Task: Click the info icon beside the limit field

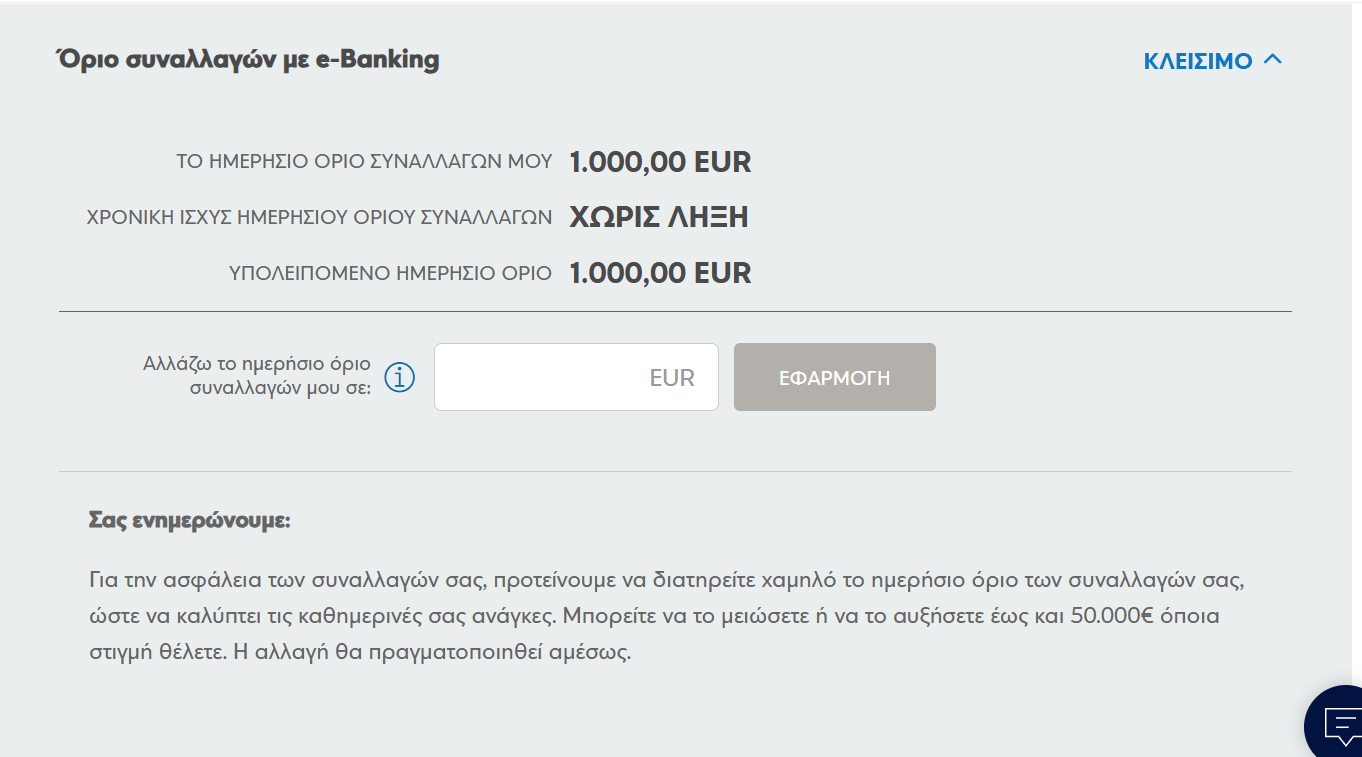Action: click(400, 378)
